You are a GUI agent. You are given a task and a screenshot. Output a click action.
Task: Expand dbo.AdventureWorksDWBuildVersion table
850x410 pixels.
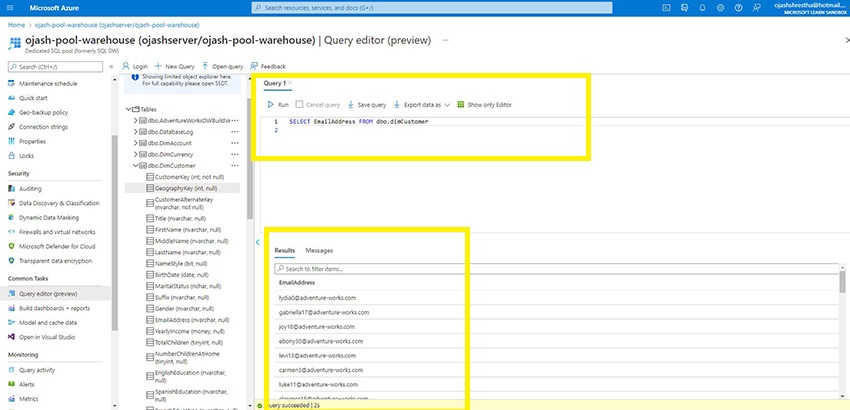pyautogui.click(x=136, y=120)
